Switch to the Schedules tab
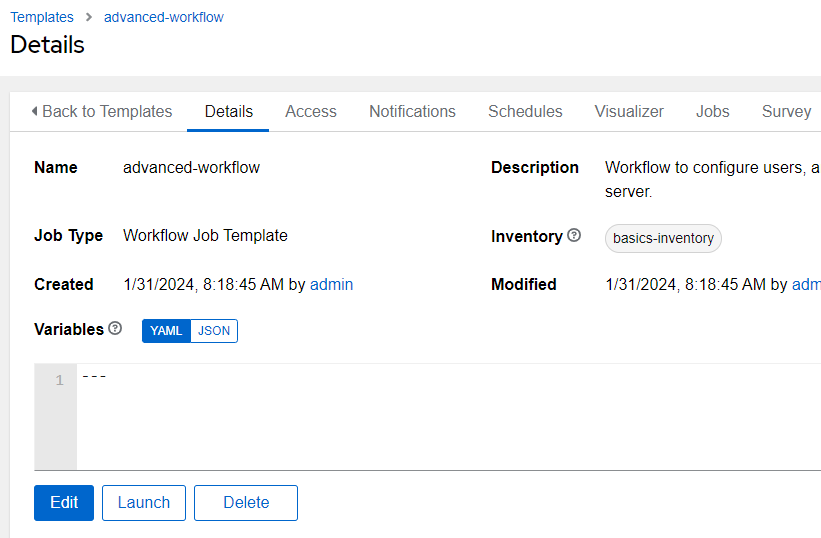The image size is (821, 538). pyautogui.click(x=525, y=111)
